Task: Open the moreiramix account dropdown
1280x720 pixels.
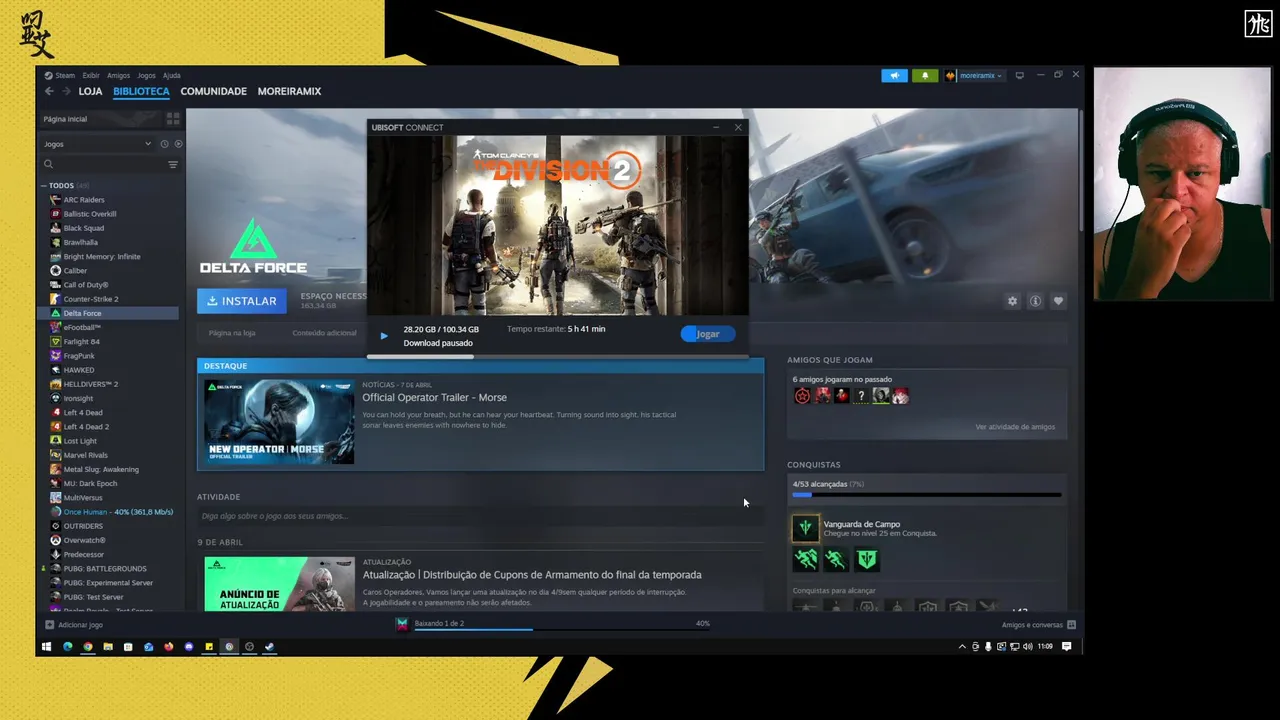Action: click(x=974, y=75)
